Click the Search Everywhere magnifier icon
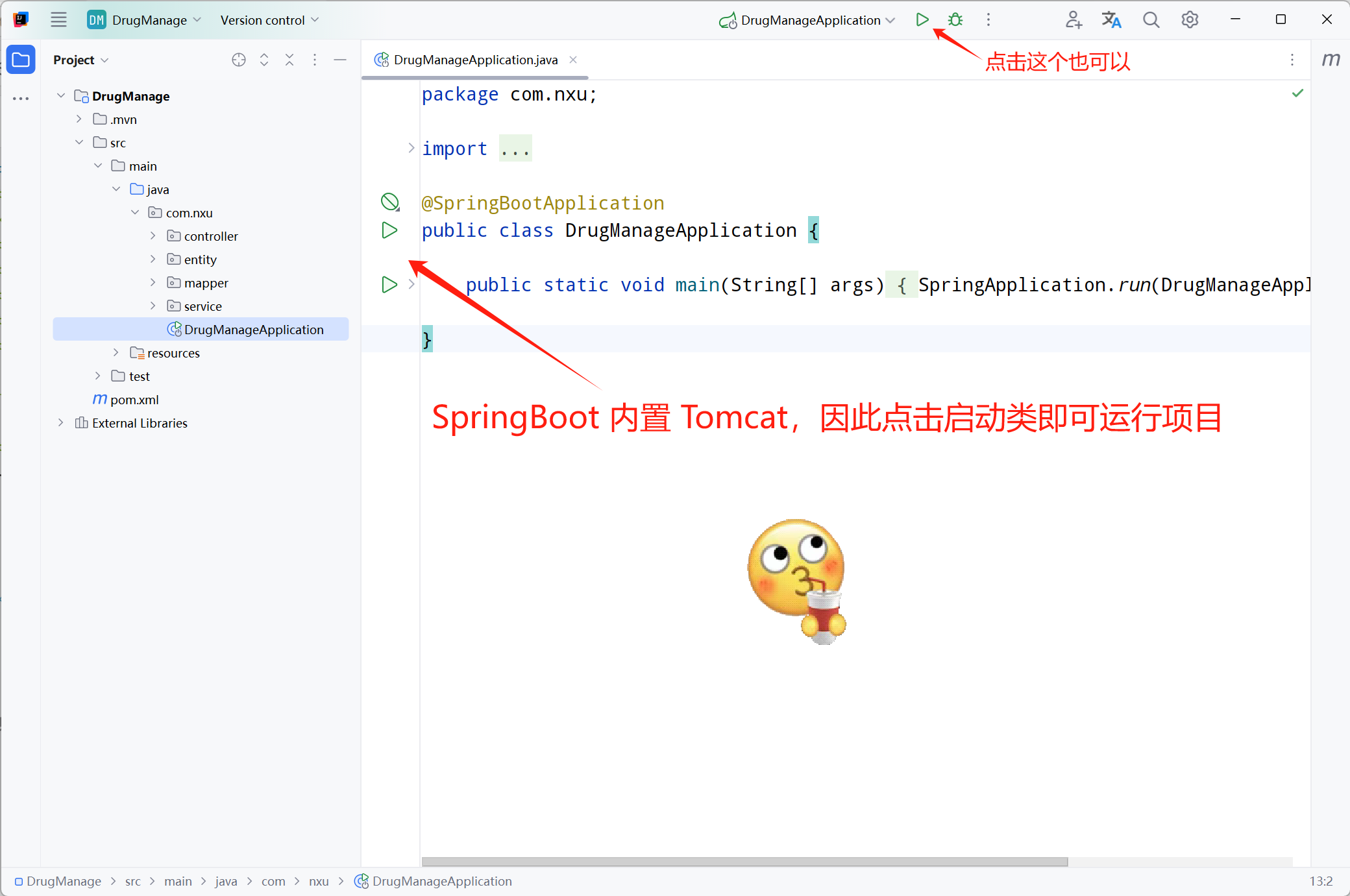The height and width of the screenshot is (896, 1350). tap(1151, 20)
